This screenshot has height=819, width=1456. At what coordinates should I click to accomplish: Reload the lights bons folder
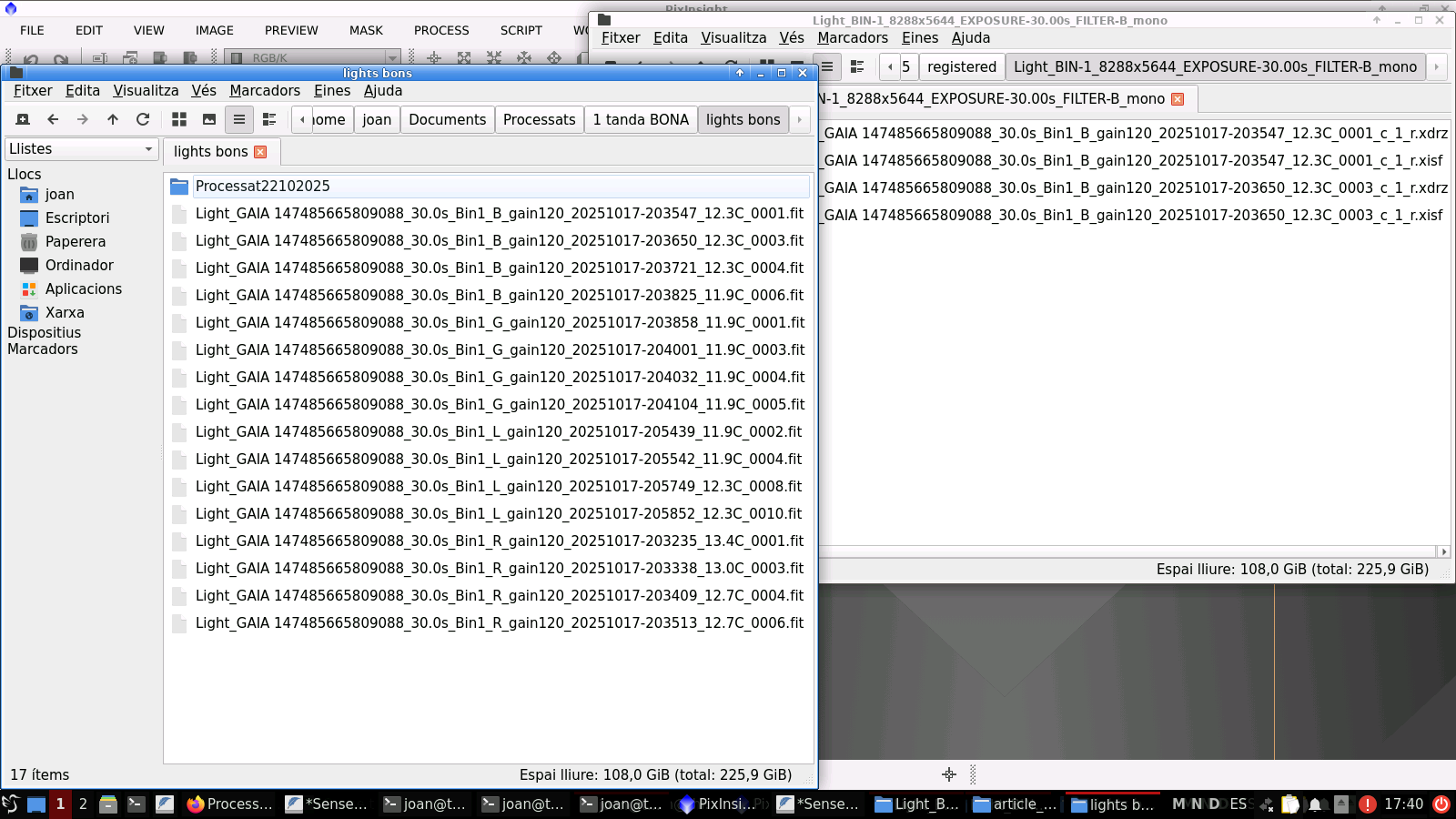pos(143,119)
